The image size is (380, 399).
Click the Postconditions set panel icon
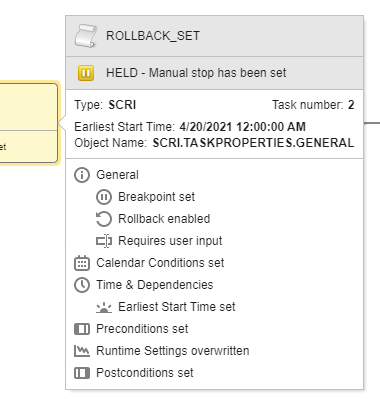coord(82,373)
